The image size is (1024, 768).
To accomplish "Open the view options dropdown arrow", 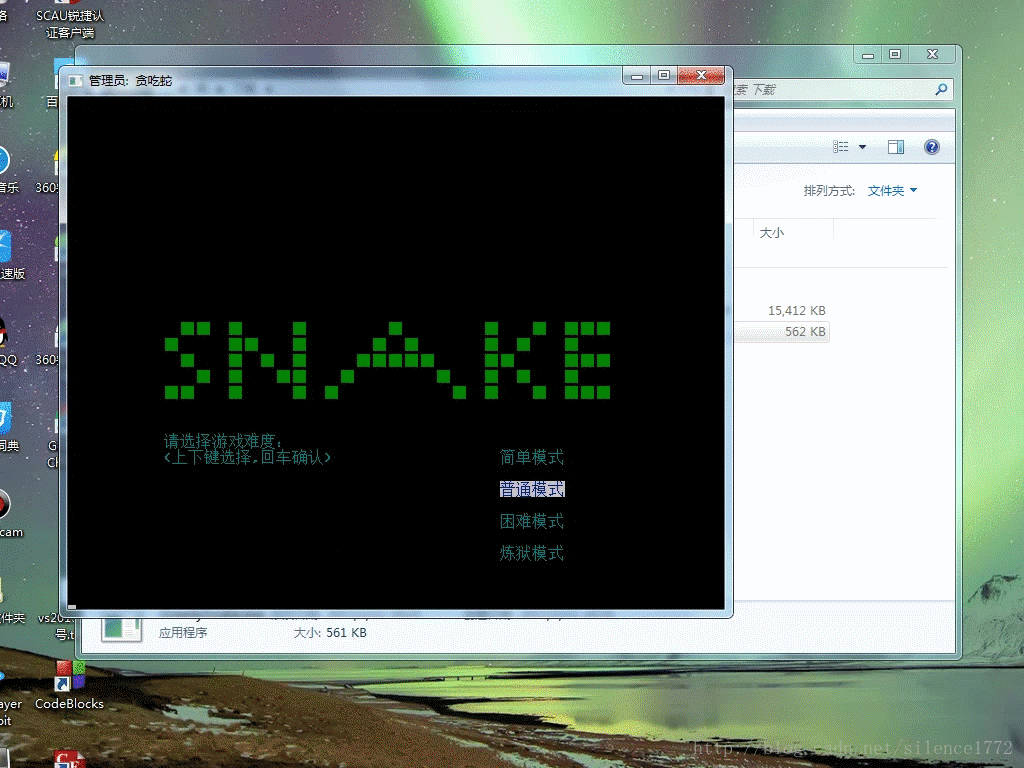I will [x=863, y=147].
